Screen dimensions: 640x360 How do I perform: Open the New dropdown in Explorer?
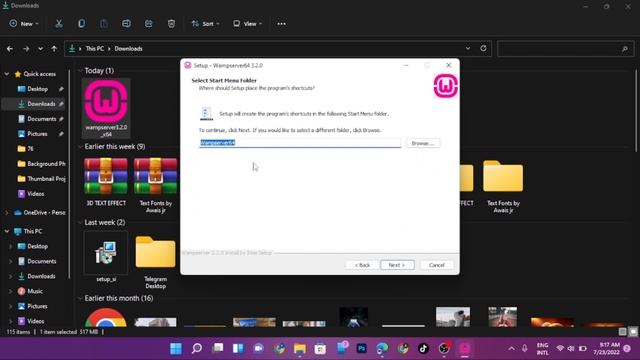point(24,24)
